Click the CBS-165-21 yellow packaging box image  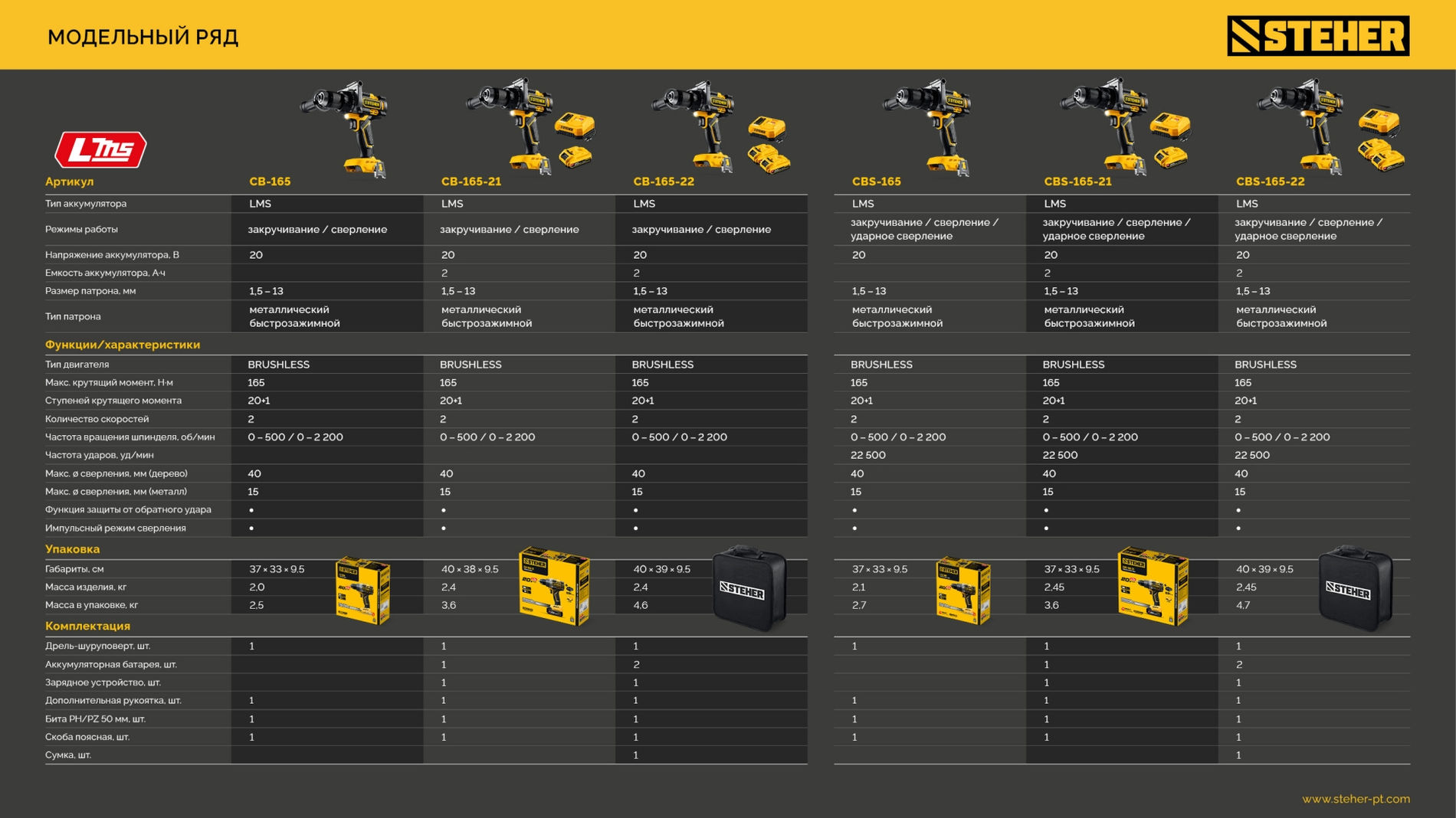[x=1153, y=586]
